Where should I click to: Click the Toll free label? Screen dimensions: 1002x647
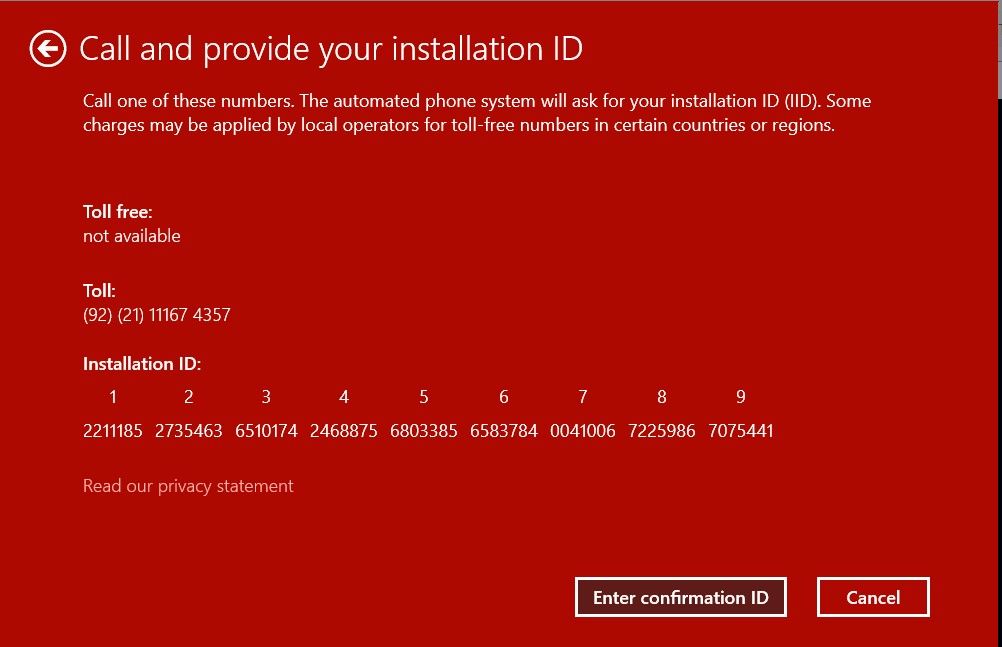point(118,212)
